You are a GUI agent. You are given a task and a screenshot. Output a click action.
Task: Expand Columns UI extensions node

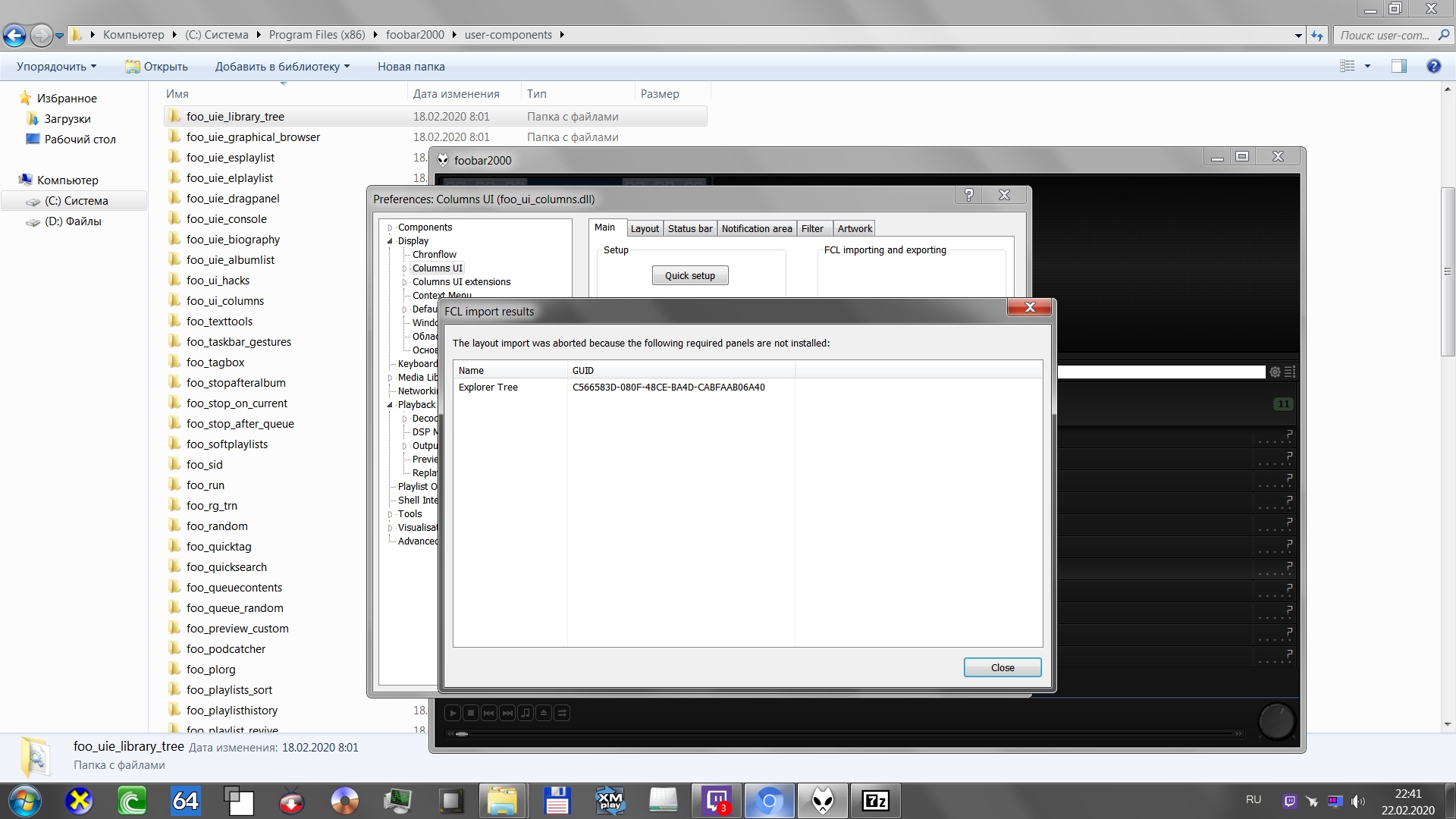(x=405, y=282)
